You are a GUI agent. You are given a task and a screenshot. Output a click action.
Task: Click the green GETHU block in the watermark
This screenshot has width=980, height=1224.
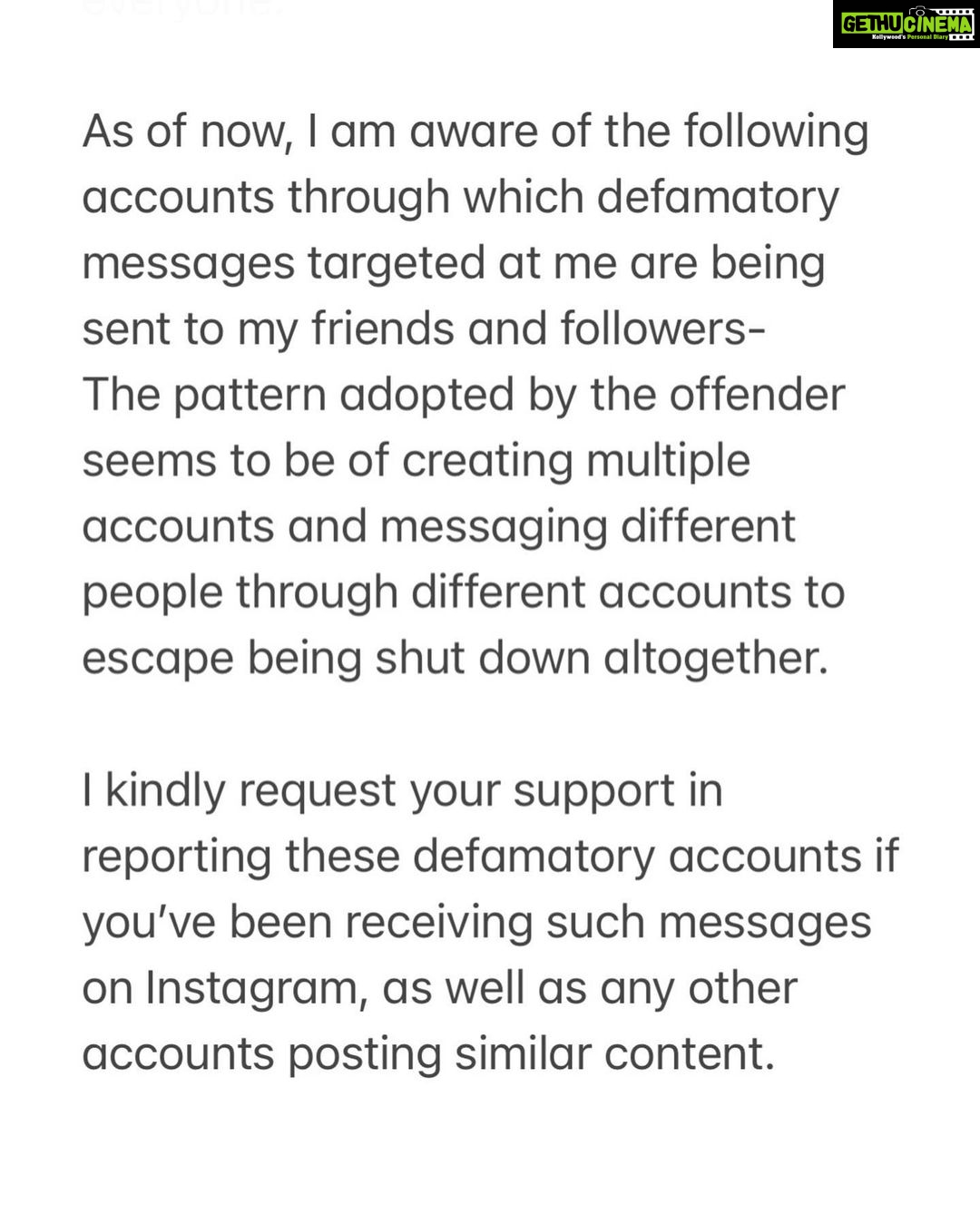872,23
